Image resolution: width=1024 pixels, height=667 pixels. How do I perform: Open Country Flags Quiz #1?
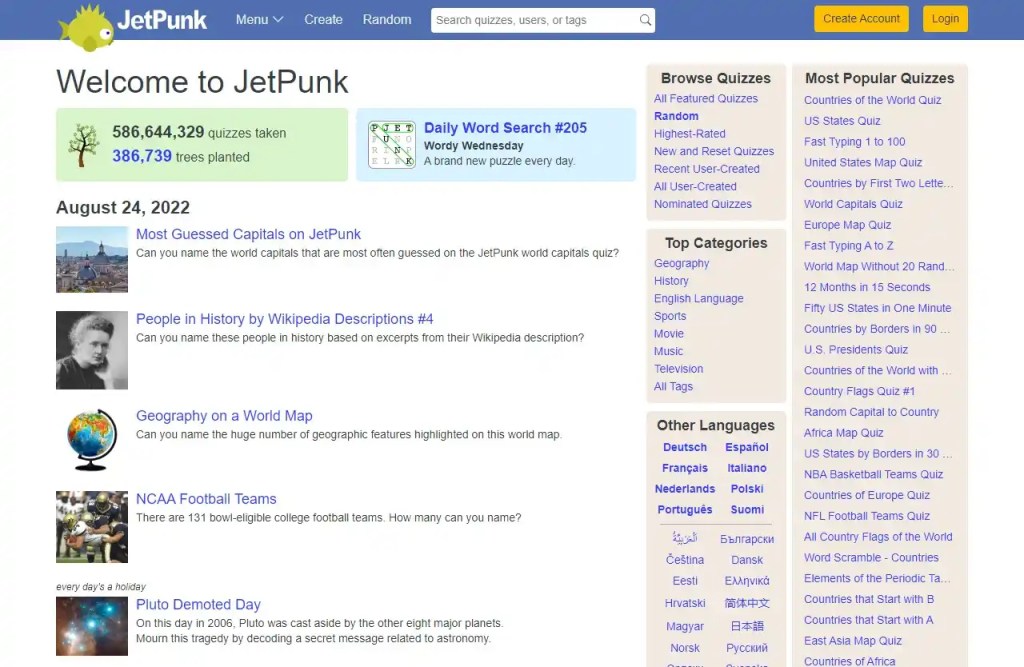pos(859,391)
